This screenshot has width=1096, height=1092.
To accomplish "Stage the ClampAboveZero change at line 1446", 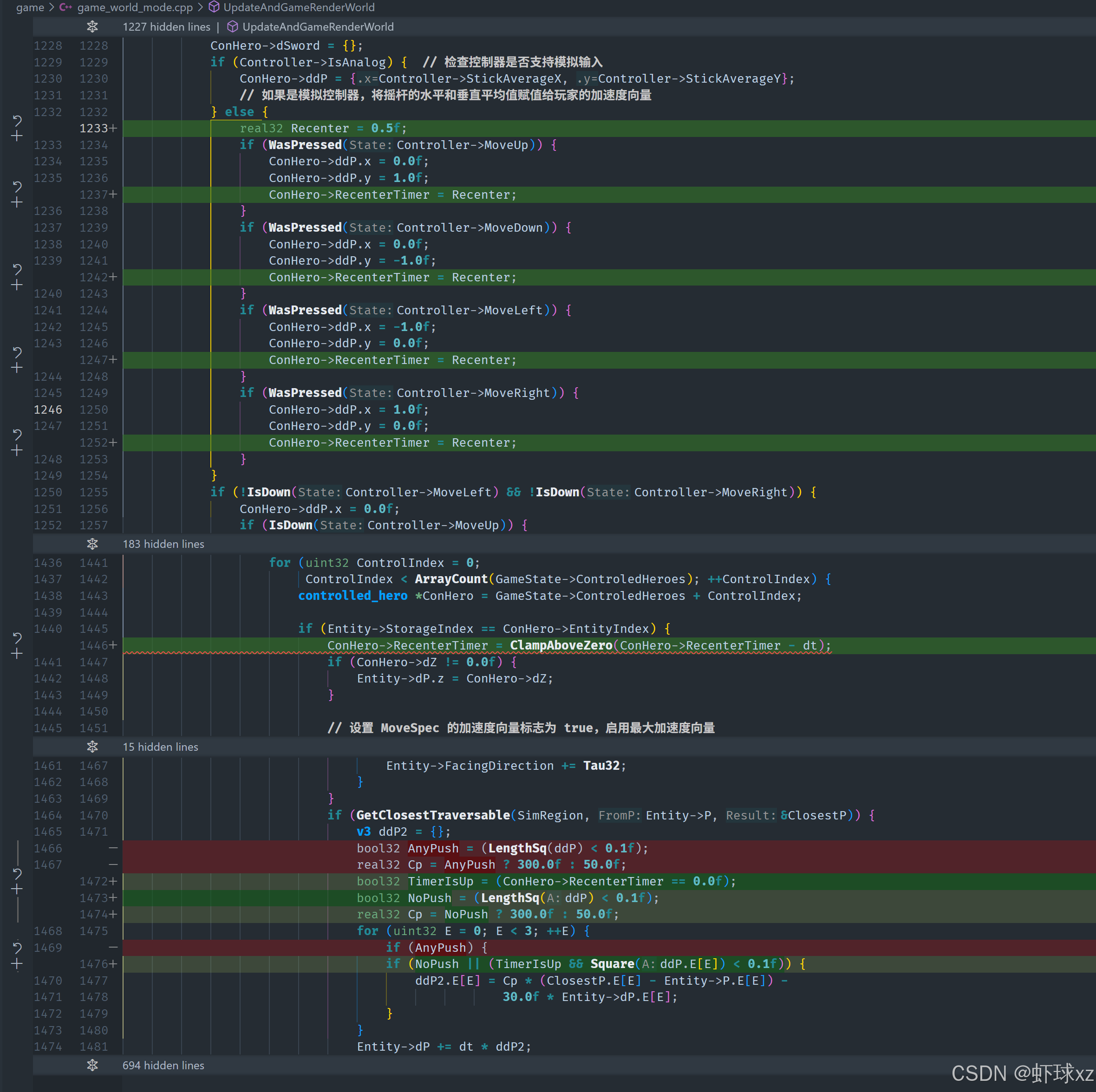I will (17, 654).
